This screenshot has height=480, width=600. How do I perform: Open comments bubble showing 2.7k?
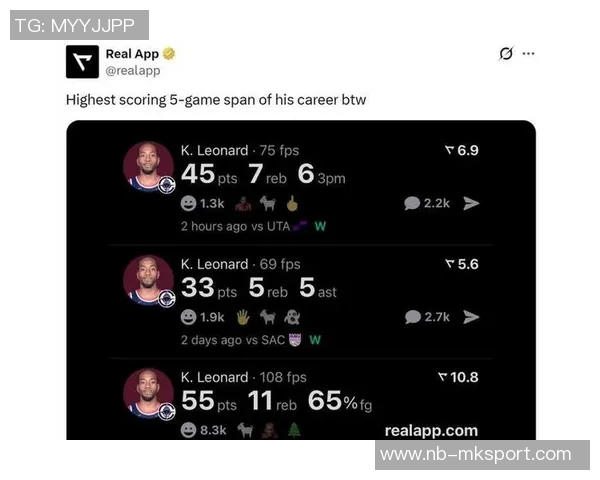427,317
